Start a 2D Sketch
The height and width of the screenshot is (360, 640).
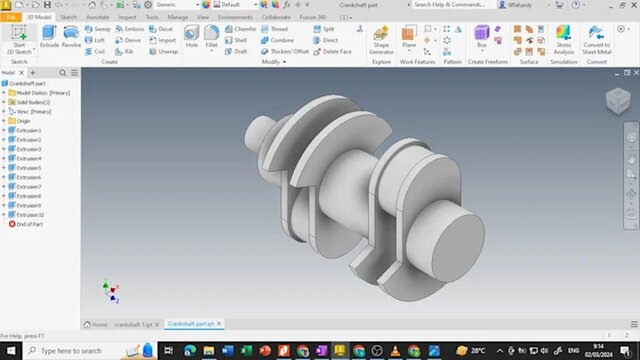click(19, 40)
